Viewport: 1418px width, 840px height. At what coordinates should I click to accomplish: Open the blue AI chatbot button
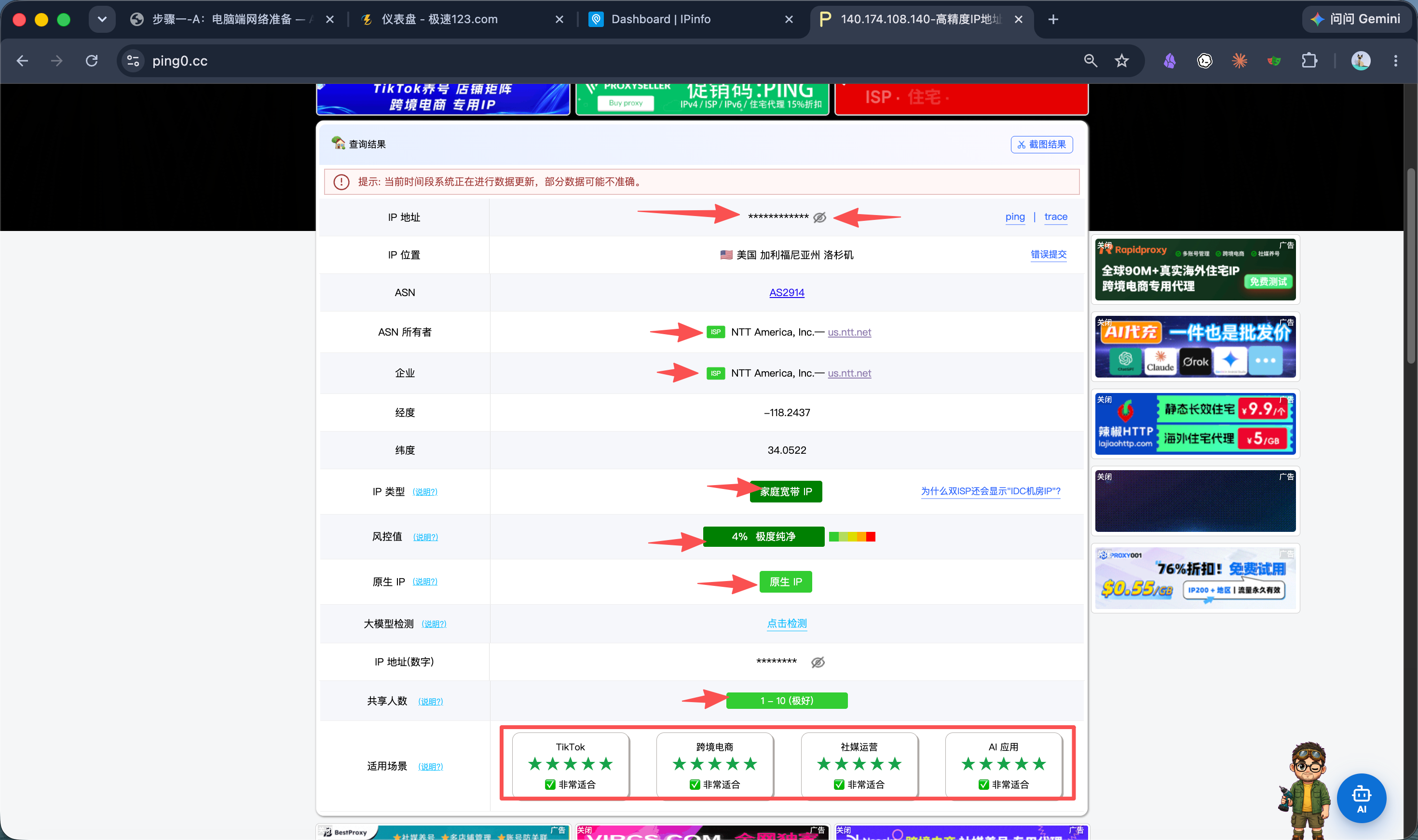click(1361, 798)
